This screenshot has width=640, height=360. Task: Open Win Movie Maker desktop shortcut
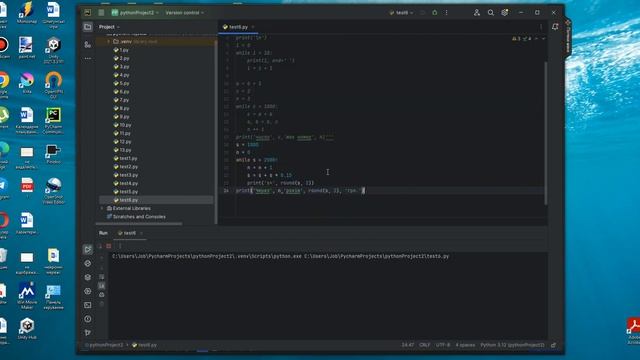pyautogui.click(x=27, y=296)
